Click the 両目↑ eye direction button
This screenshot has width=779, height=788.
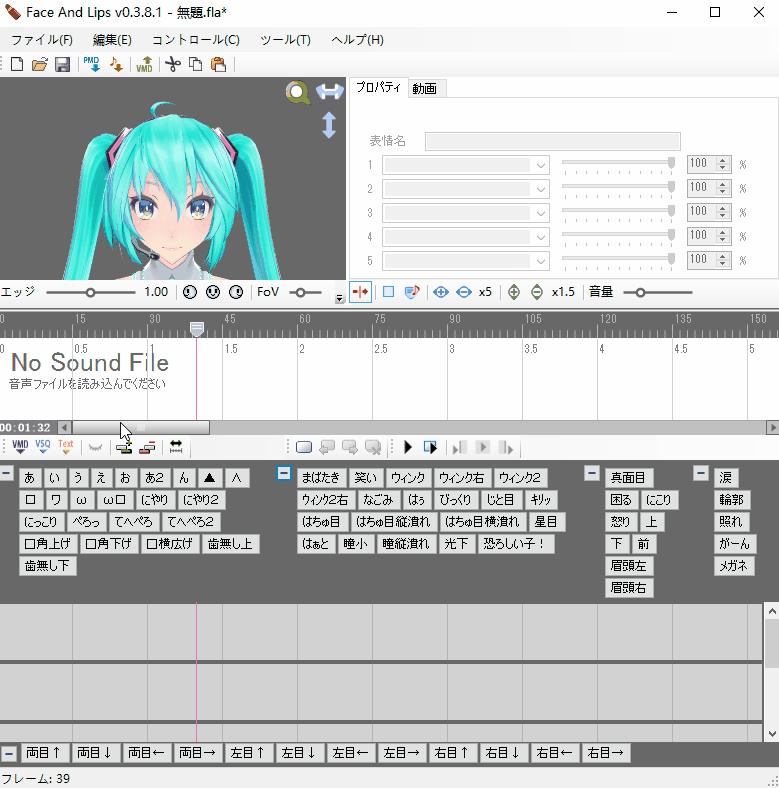point(44,753)
